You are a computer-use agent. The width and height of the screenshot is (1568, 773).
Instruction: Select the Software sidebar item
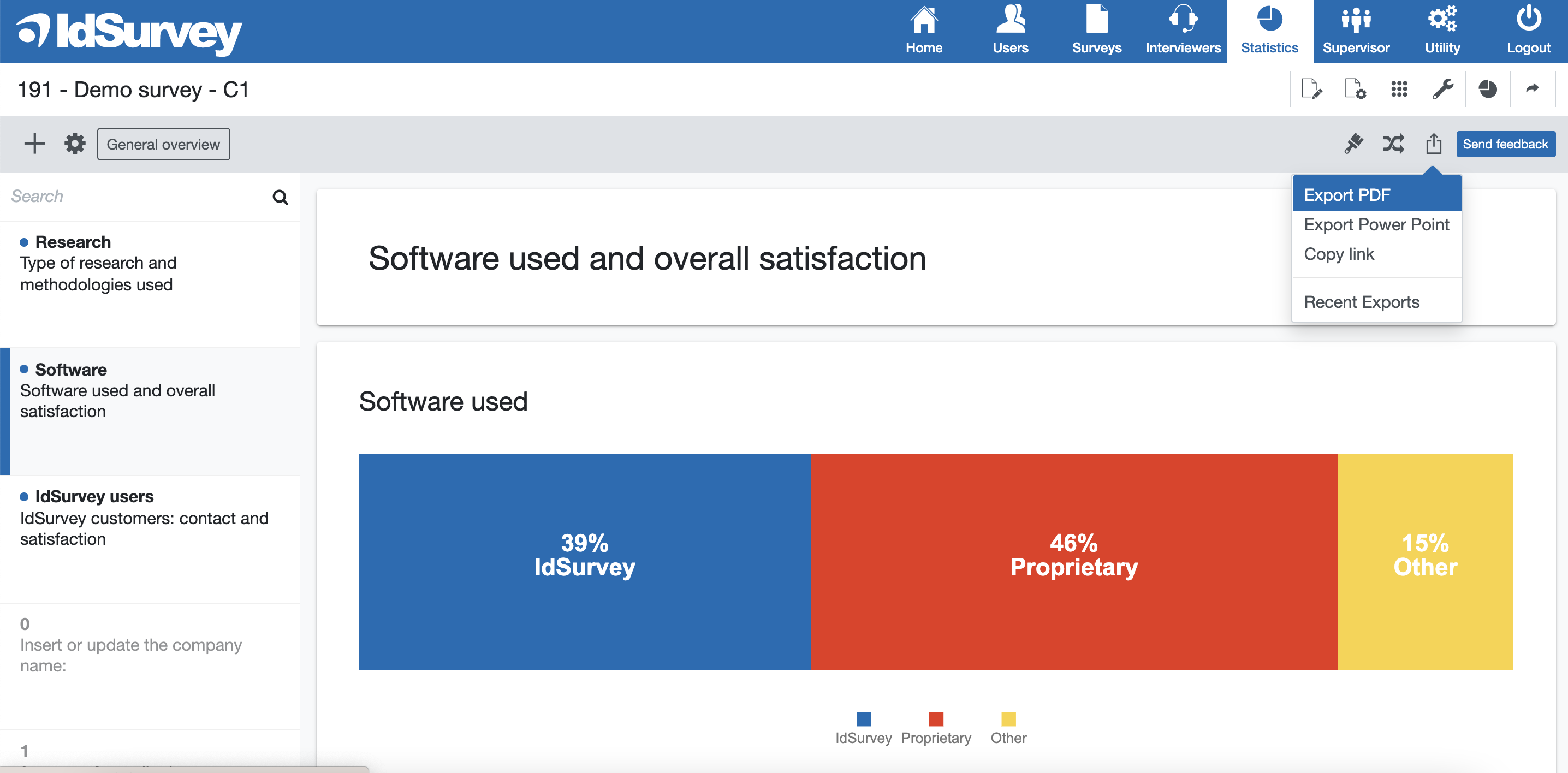click(x=150, y=412)
